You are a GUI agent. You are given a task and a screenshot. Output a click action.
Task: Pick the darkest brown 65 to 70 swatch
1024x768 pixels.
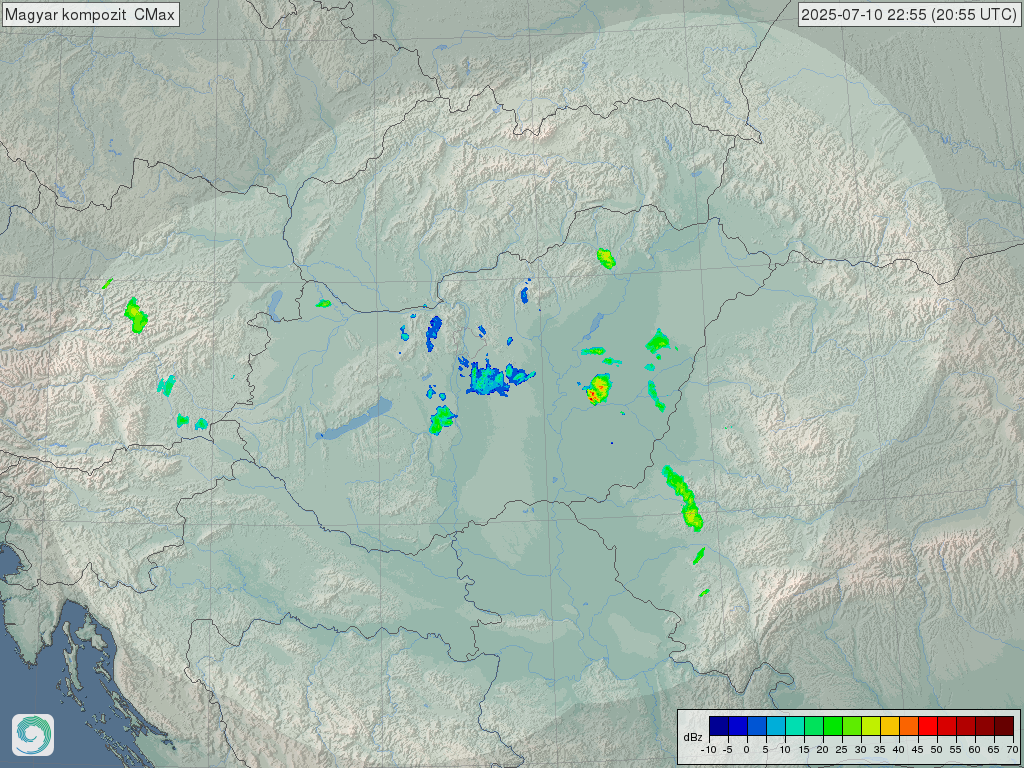(x=1004, y=726)
